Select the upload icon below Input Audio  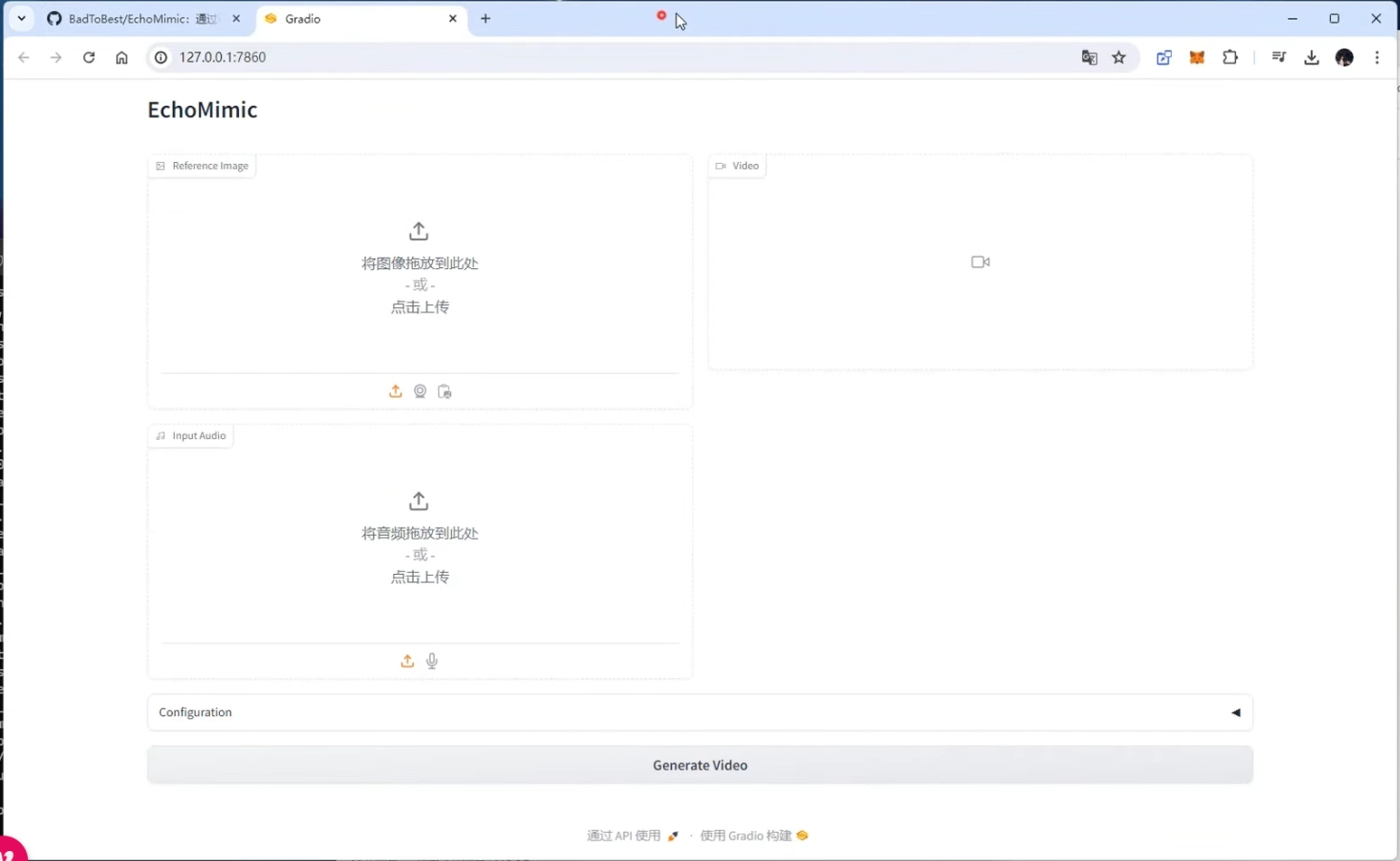click(x=407, y=661)
